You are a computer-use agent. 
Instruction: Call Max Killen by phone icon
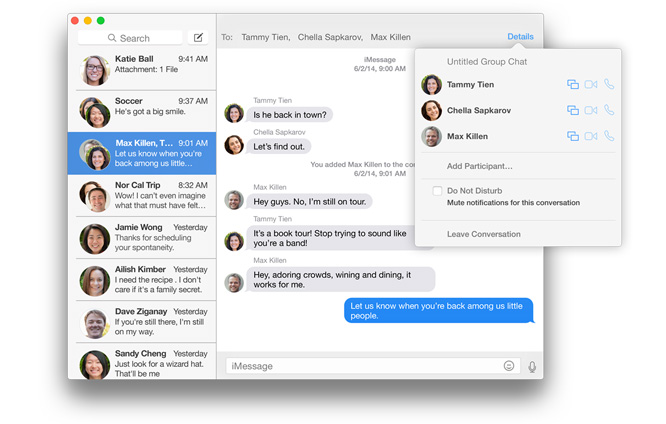click(609, 136)
